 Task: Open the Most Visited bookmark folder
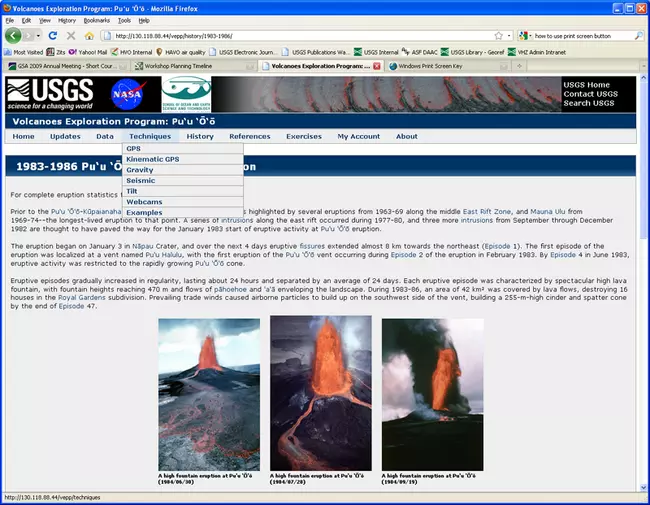(x=24, y=52)
